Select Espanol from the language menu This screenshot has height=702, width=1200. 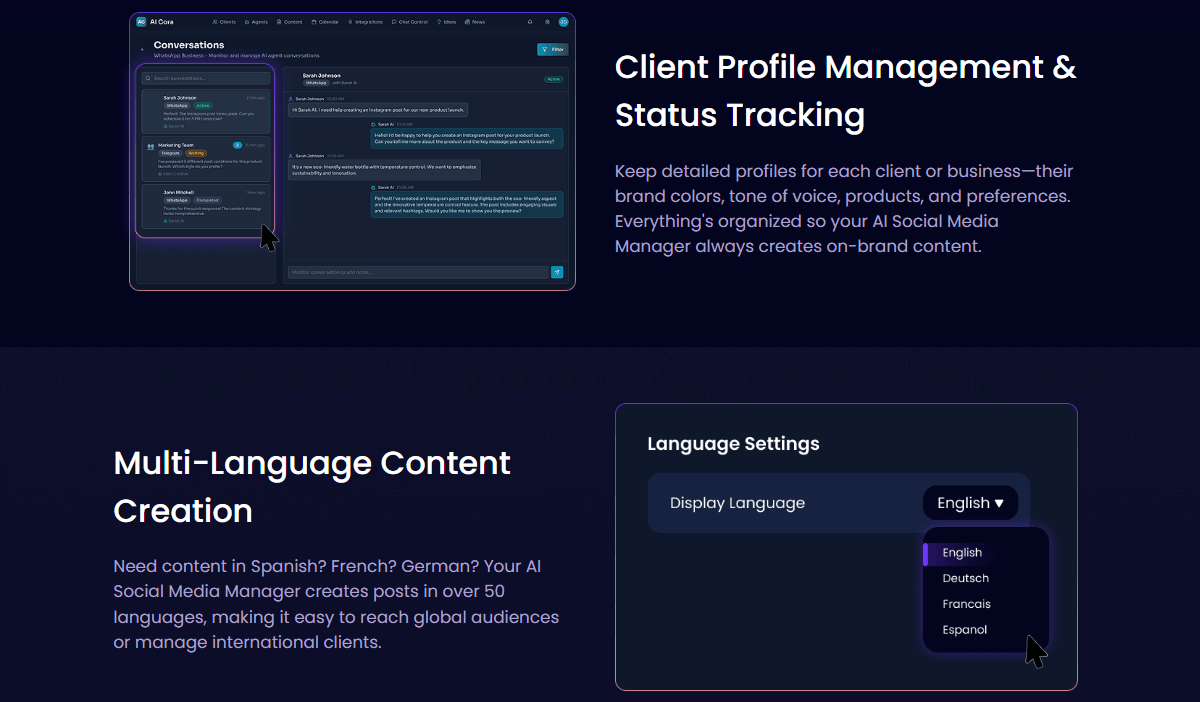tap(964, 630)
